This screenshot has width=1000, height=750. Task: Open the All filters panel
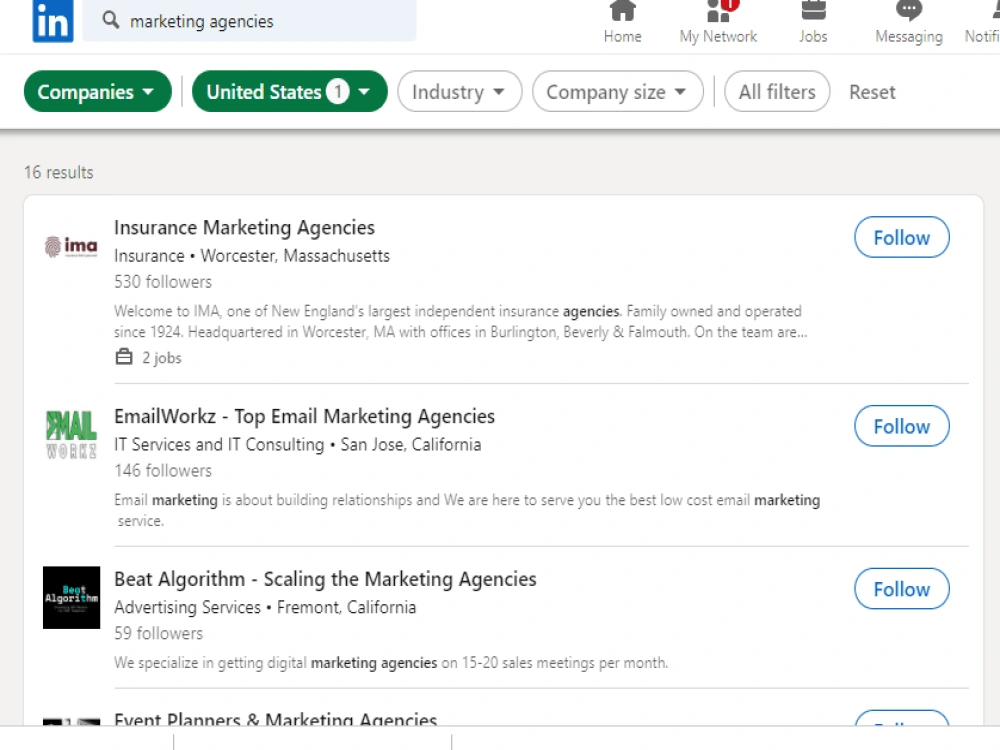(x=777, y=91)
